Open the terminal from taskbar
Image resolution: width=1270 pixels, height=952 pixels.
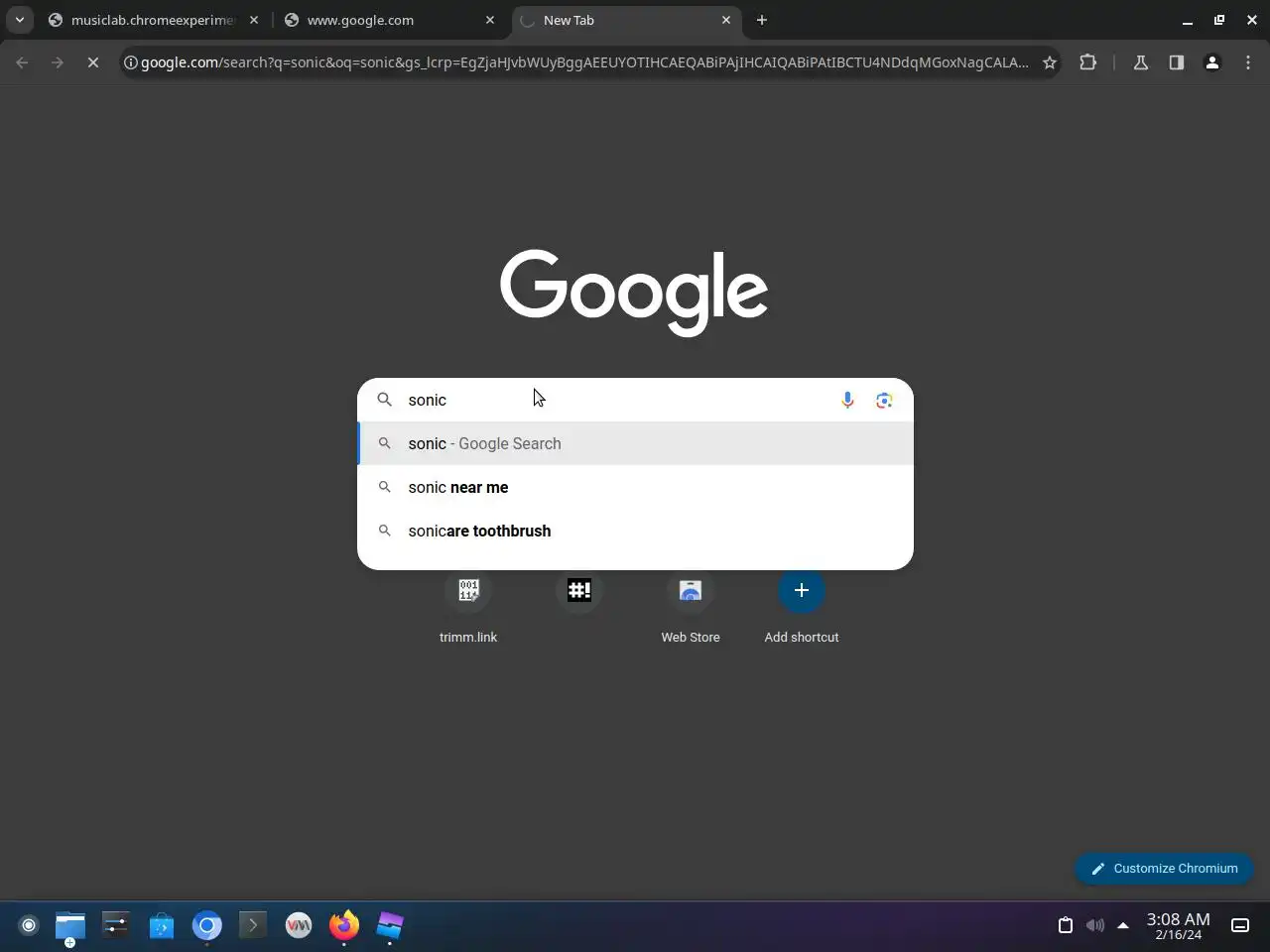253,925
